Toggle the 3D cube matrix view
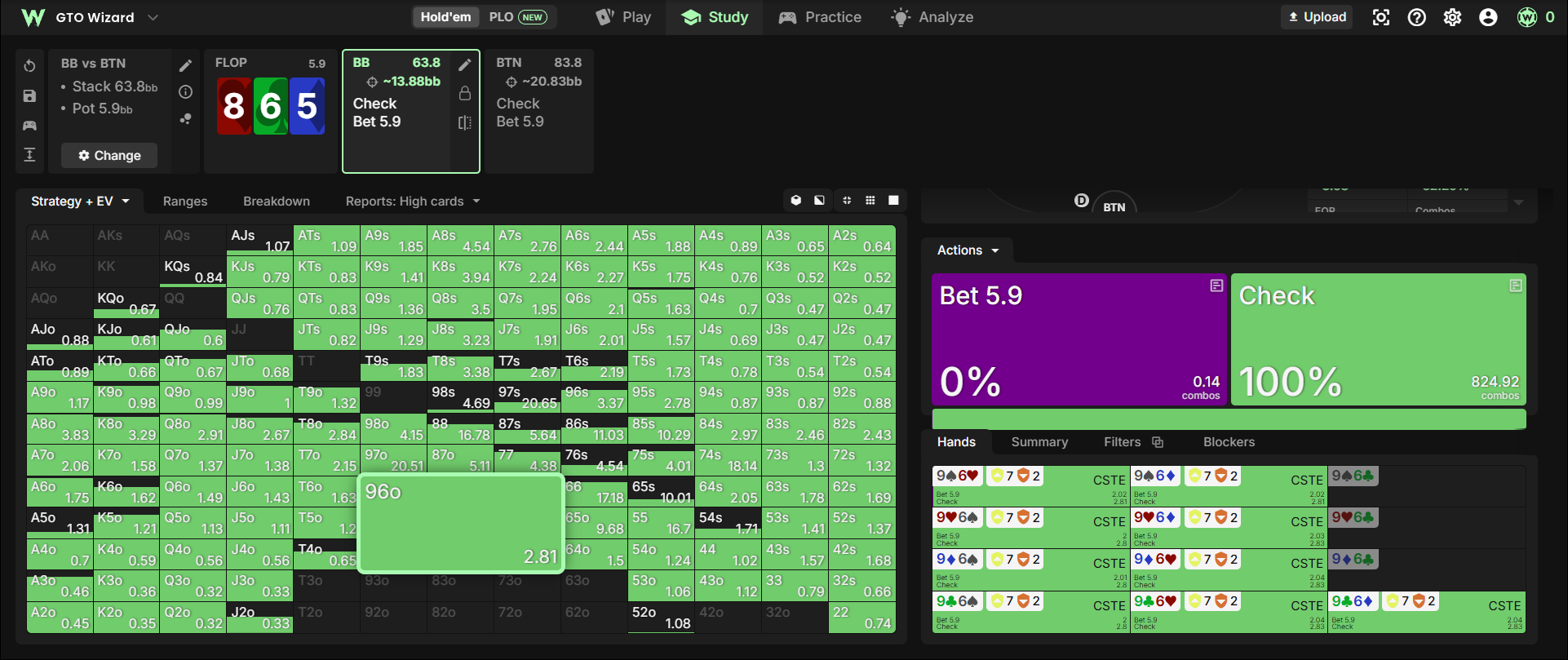Image resolution: width=1568 pixels, height=660 pixels. [796, 201]
